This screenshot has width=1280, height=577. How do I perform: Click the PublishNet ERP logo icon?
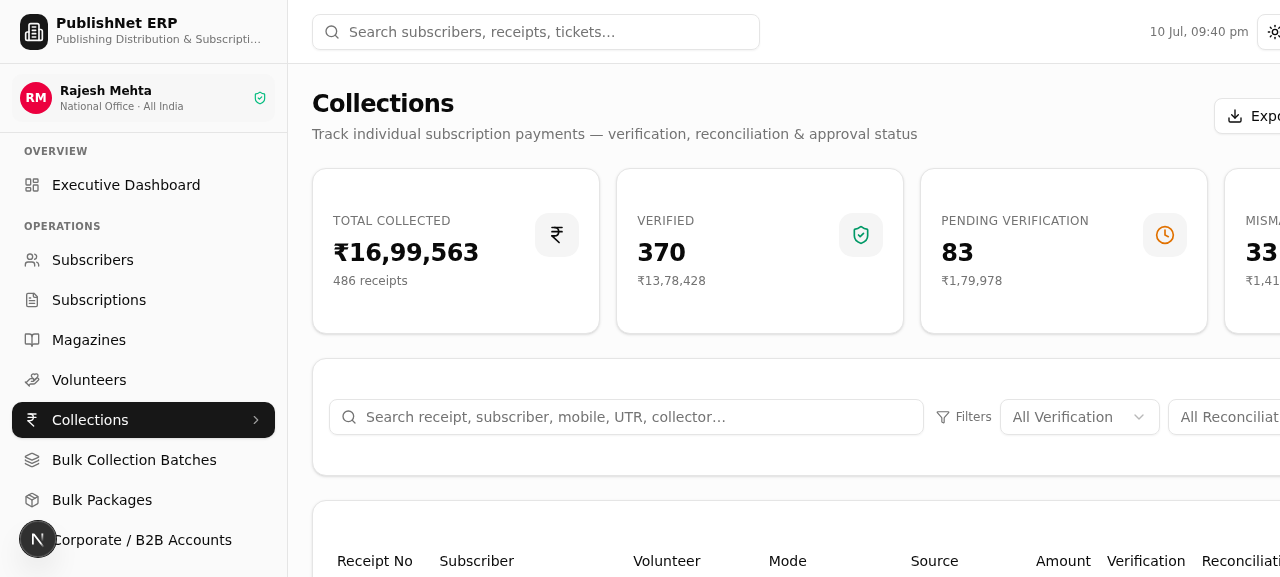(x=34, y=32)
